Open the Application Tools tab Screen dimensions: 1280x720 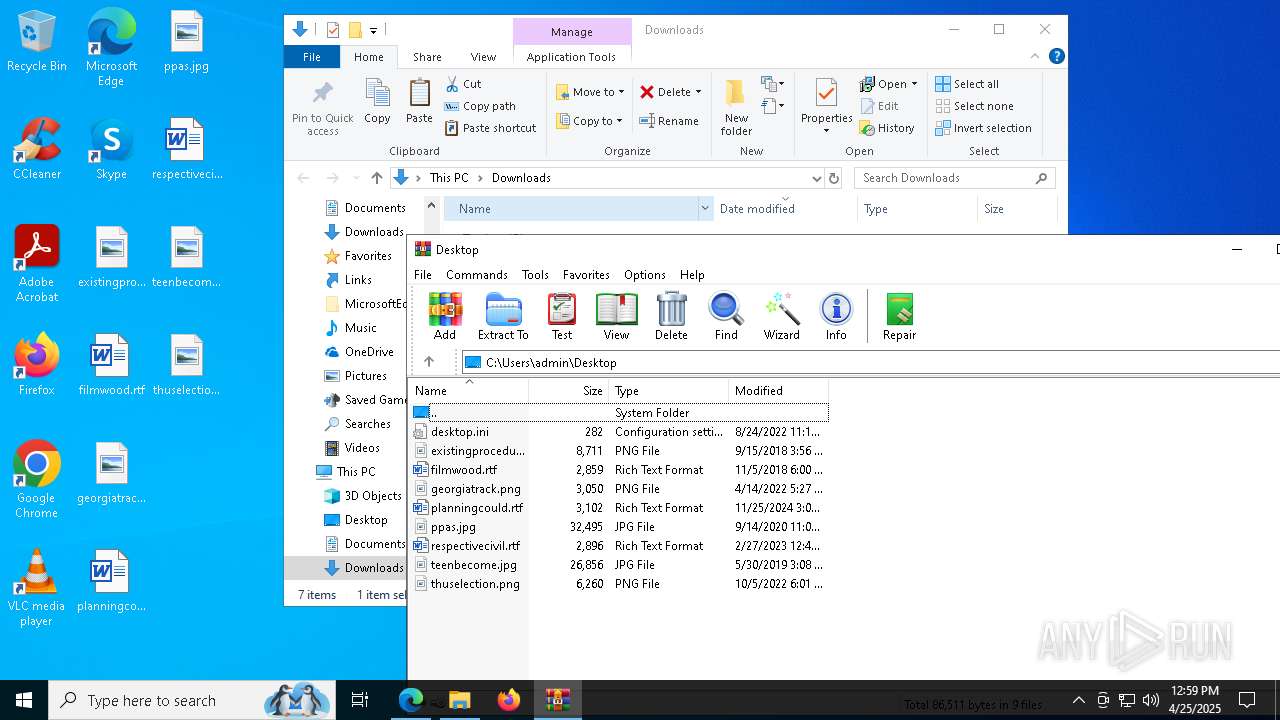click(571, 57)
